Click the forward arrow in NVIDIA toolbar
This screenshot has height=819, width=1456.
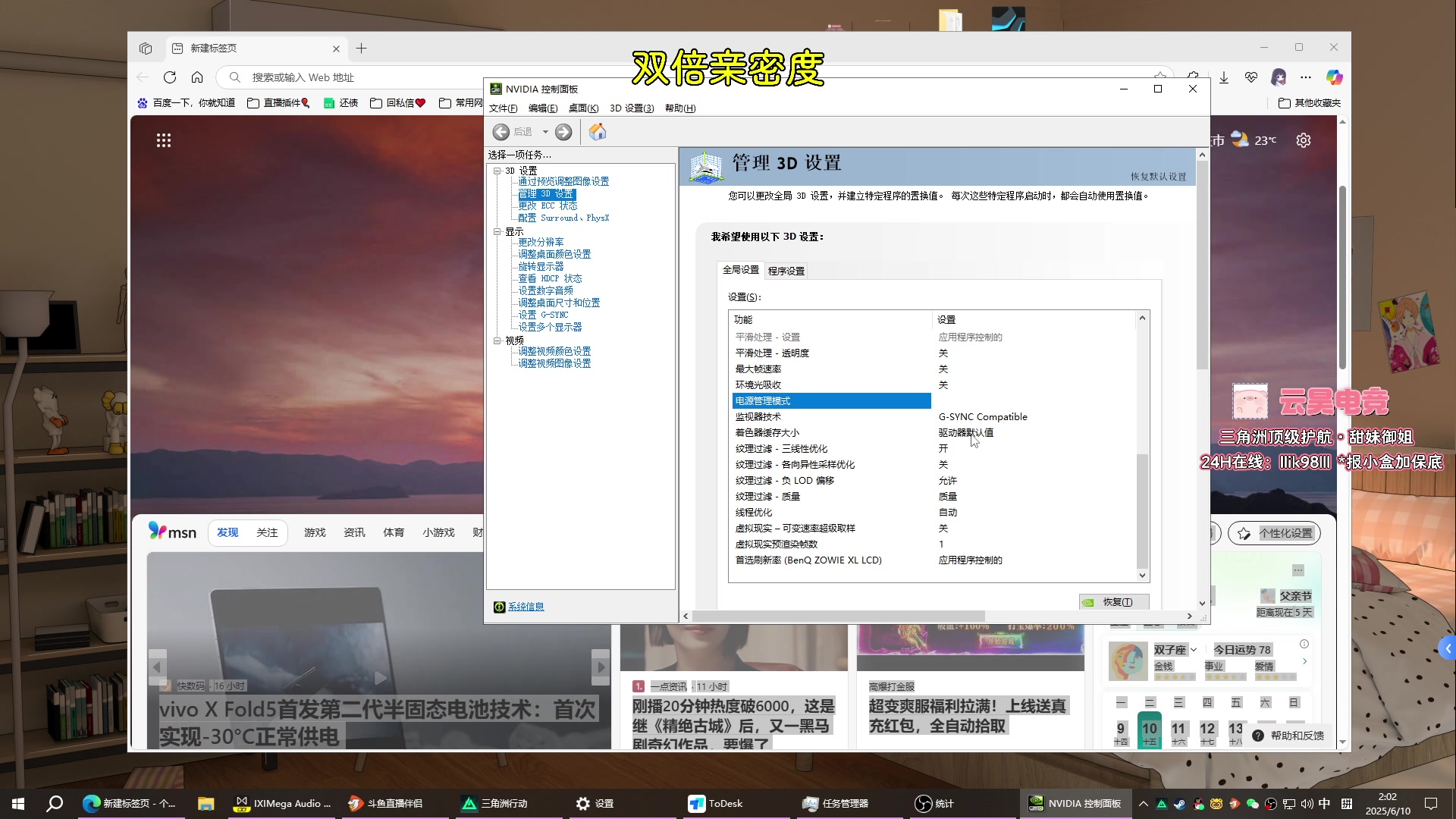coord(563,132)
